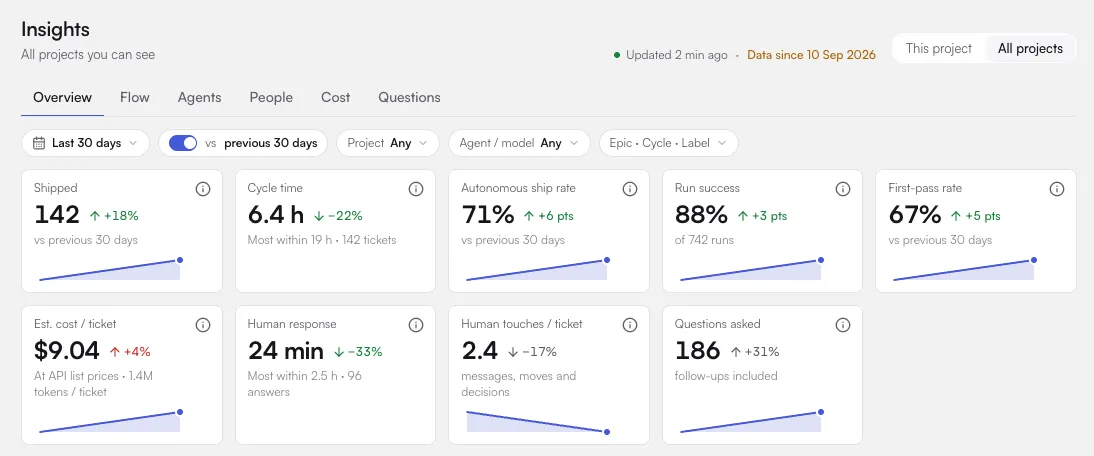Go to Questions tab
The image size is (1094, 456).
410,98
